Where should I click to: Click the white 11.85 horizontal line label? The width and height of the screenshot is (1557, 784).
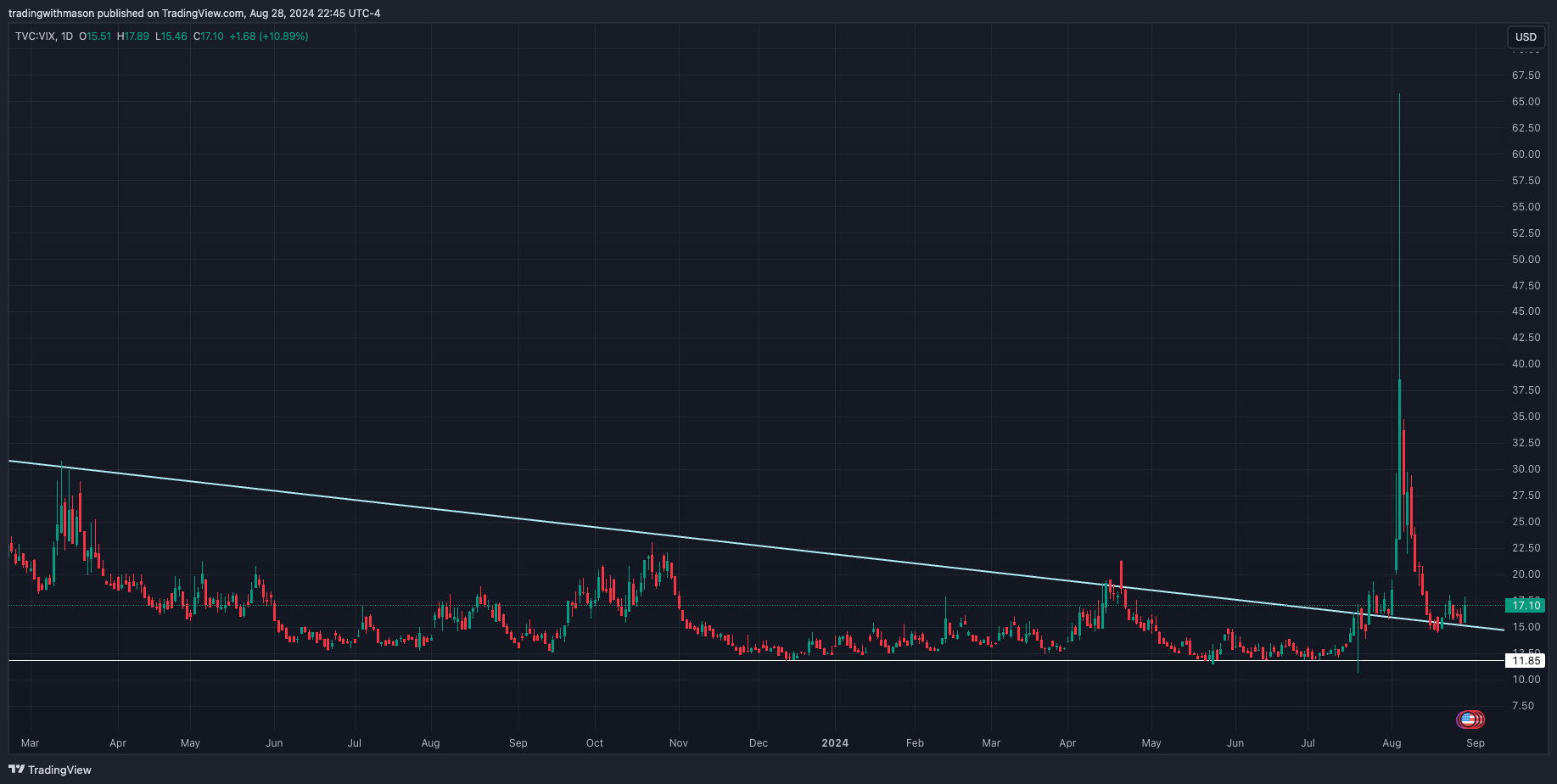[1525, 660]
